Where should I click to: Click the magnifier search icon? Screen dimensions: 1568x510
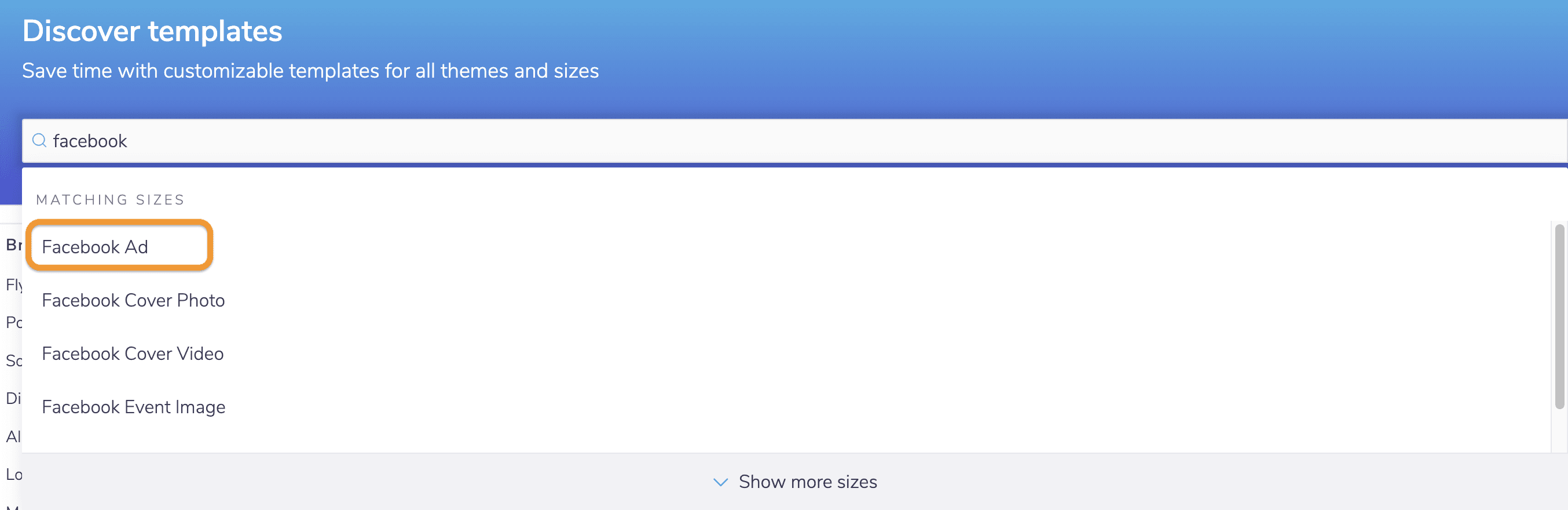click(x=39, y=141)
